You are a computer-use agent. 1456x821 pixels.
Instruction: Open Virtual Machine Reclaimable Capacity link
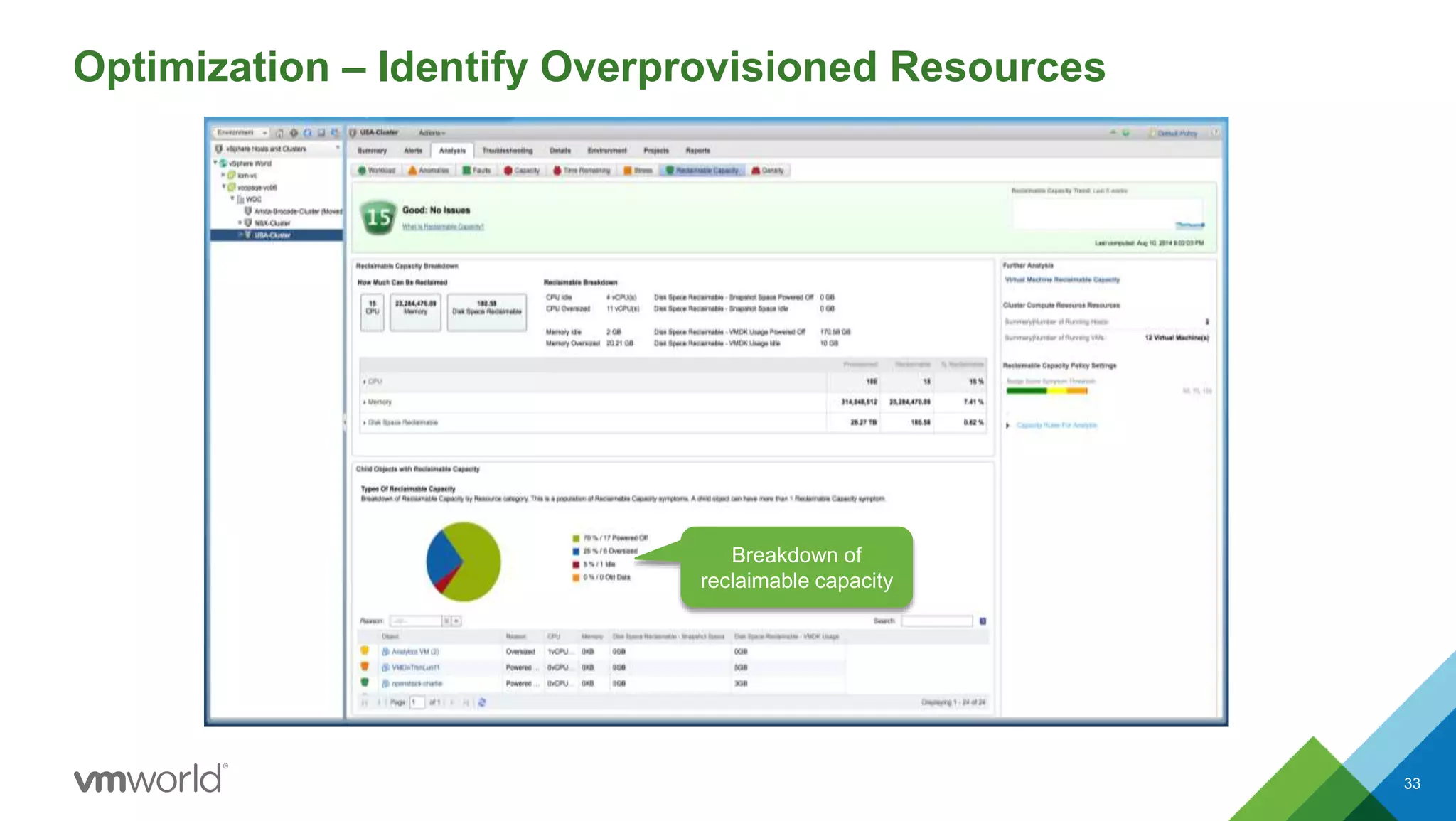[1062, 280]
